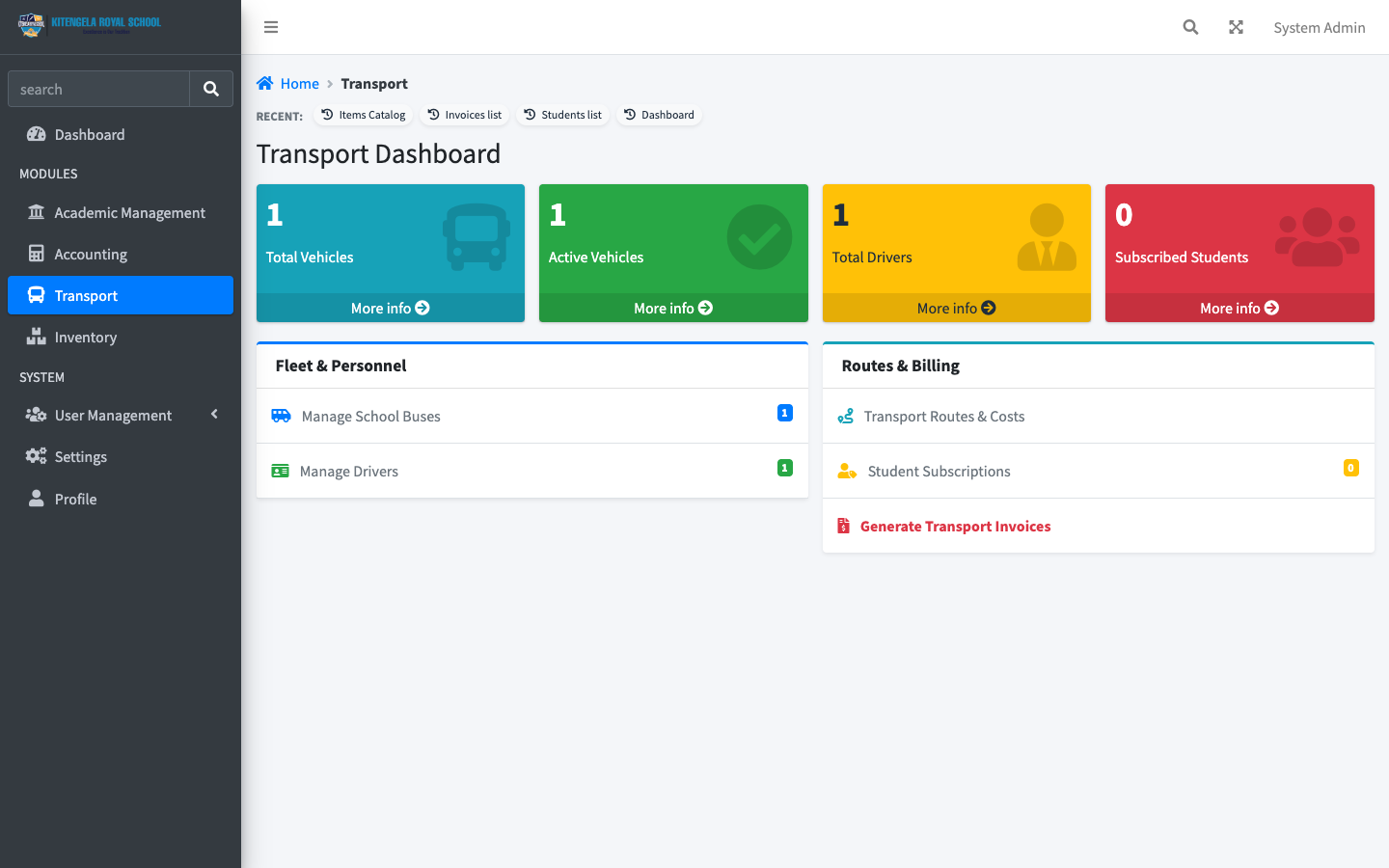Click the sidebar search field
The image size is (1389, 868).
click(x=98, y=89)
